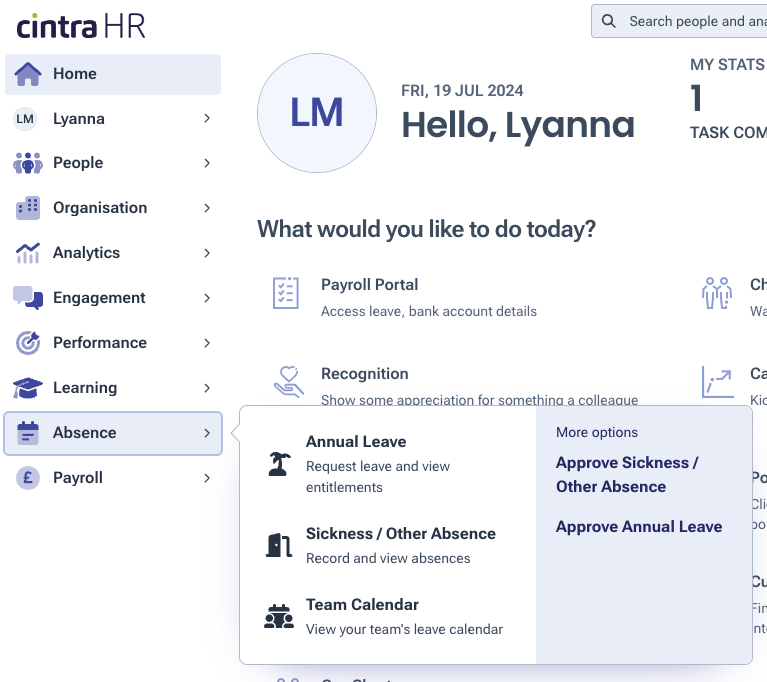The height and width of the screenshot is (682, 767).
Task: Expand the Organisation submenu arrow
Action: [x=207, y=208]
